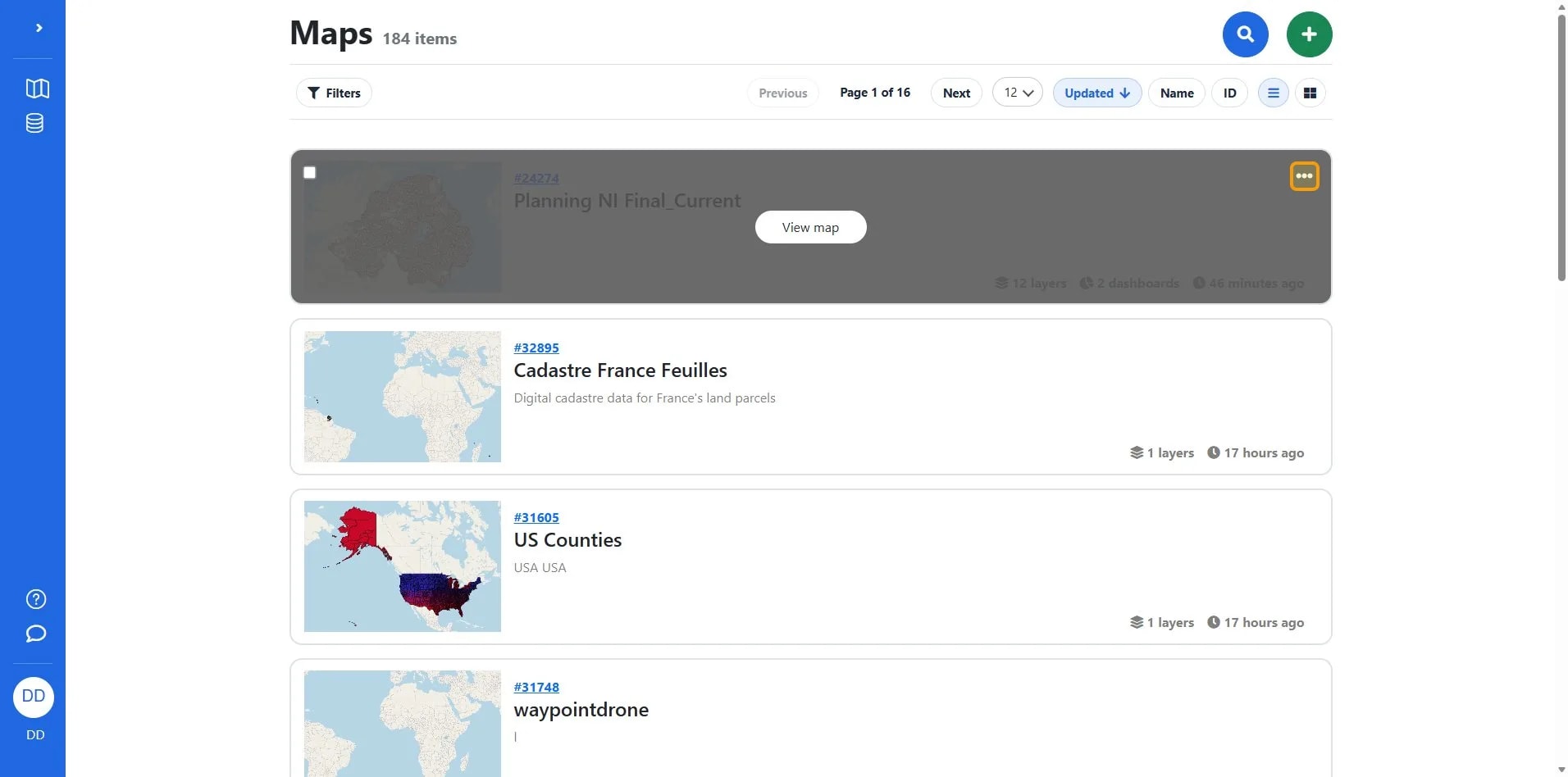
Task: Open the Maps section icon in sidebar
Action: (37, 89)
